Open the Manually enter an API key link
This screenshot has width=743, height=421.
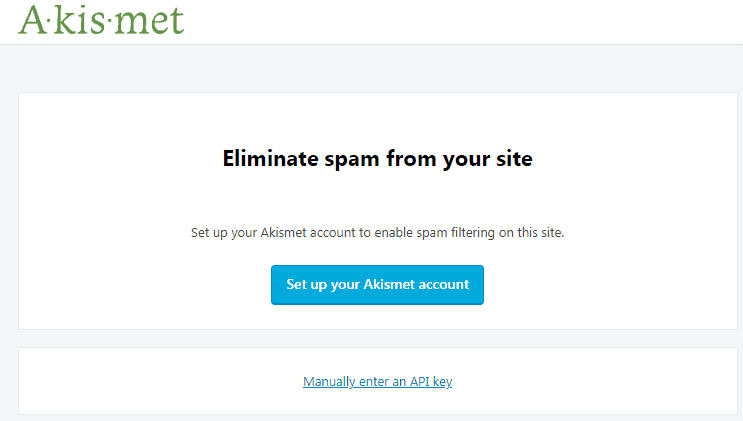tap(377, 381)
